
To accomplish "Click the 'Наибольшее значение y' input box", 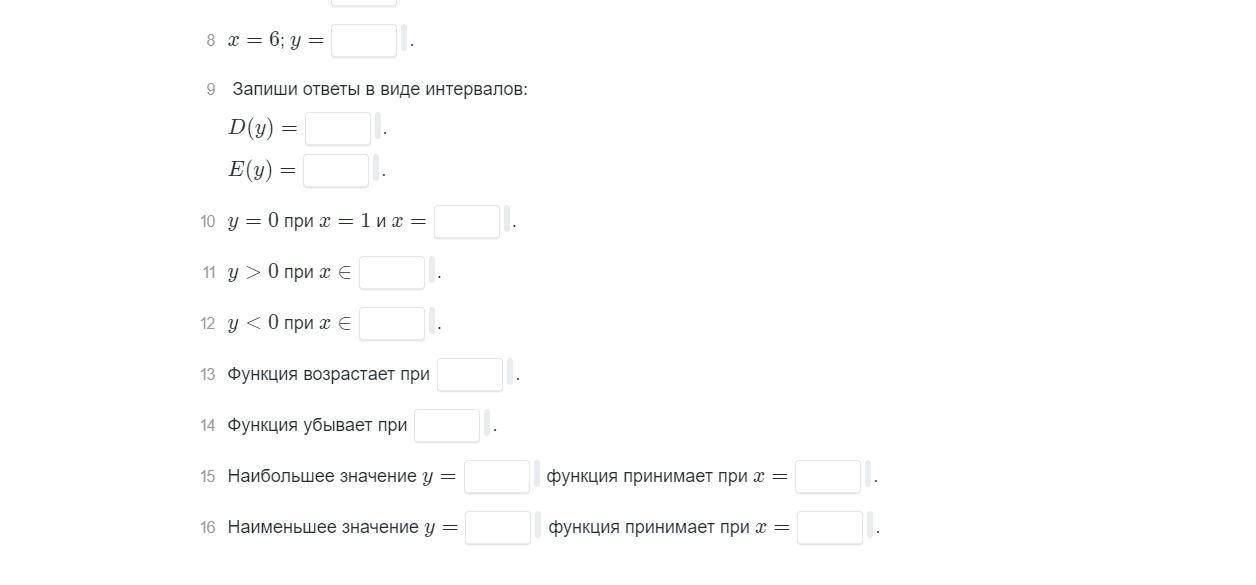I will [x=497, y=477].
